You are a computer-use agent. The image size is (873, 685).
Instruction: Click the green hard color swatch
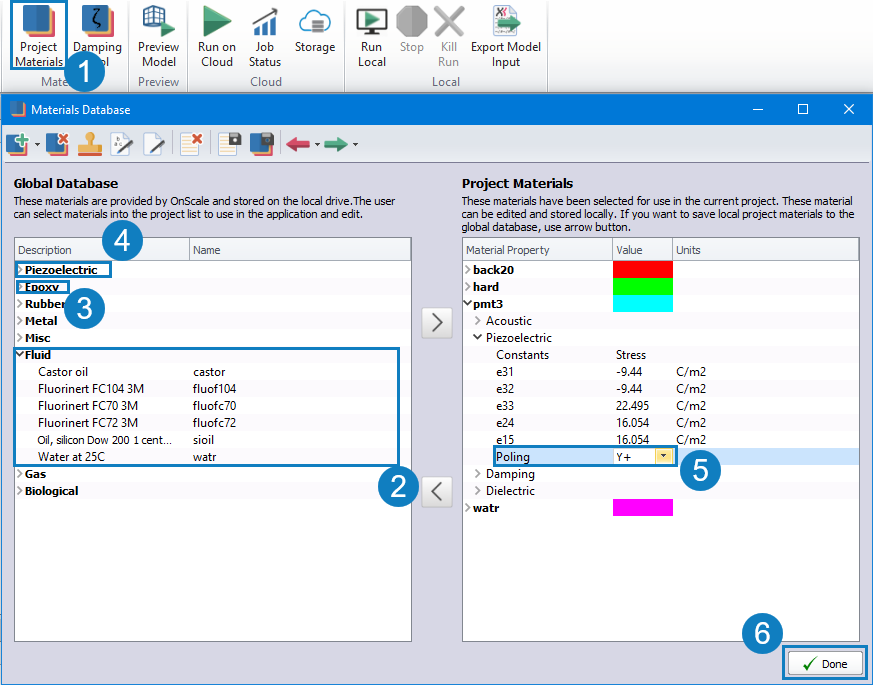[x=643, y=287]
